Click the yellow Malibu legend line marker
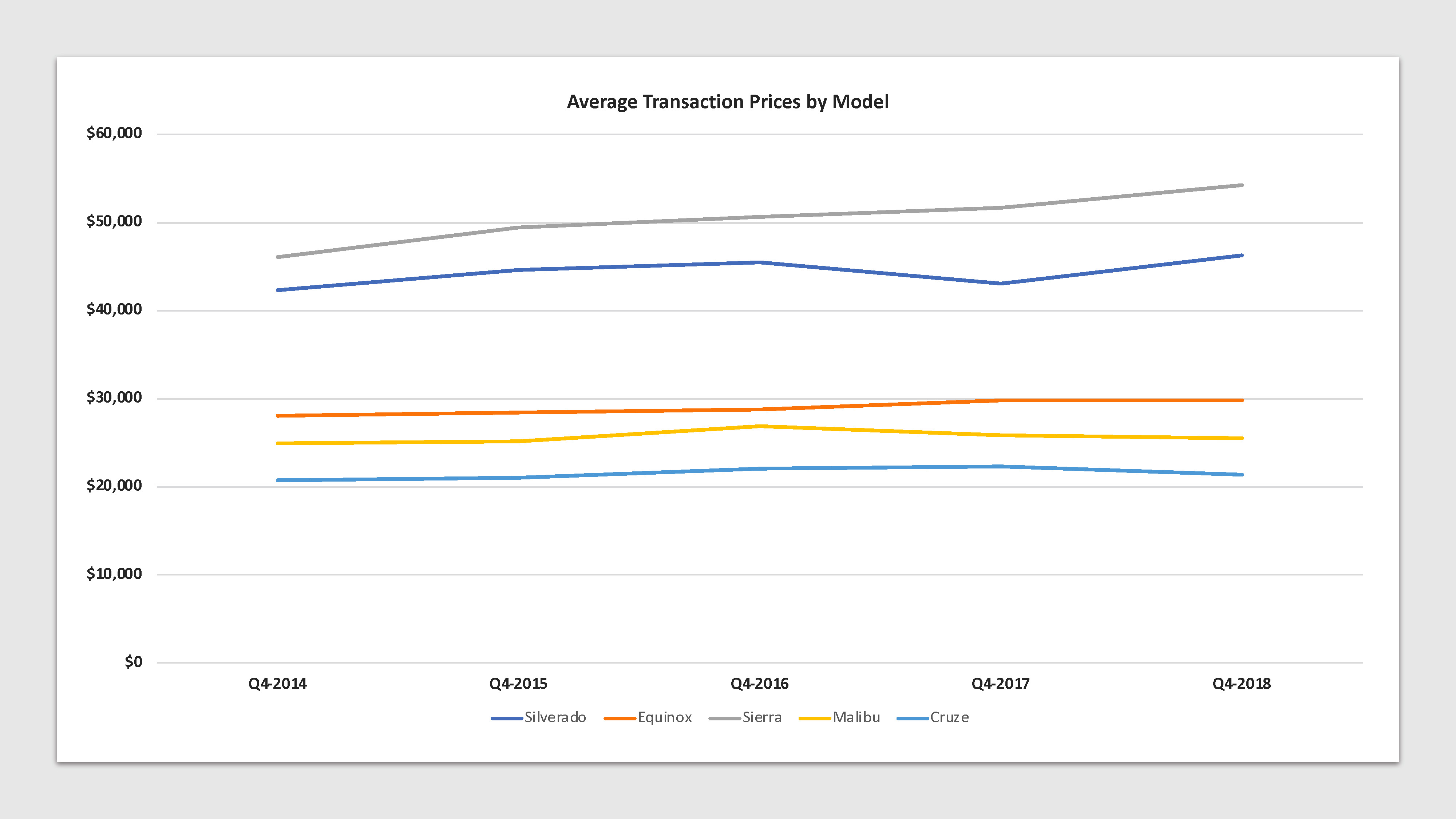The image size is (1456, 819). (x=815, y=719)
